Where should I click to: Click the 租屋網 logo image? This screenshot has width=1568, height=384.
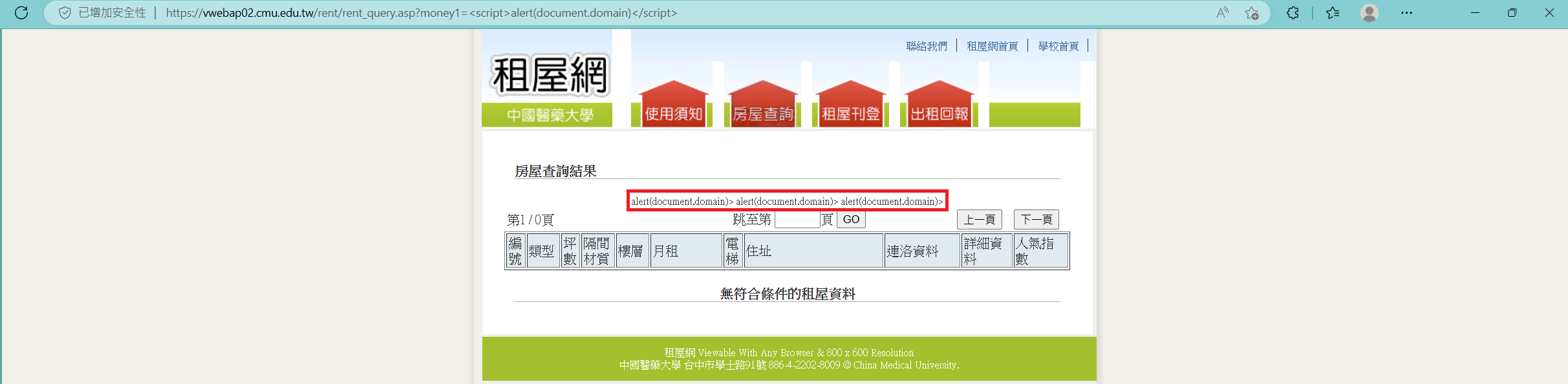coord(550,75)
